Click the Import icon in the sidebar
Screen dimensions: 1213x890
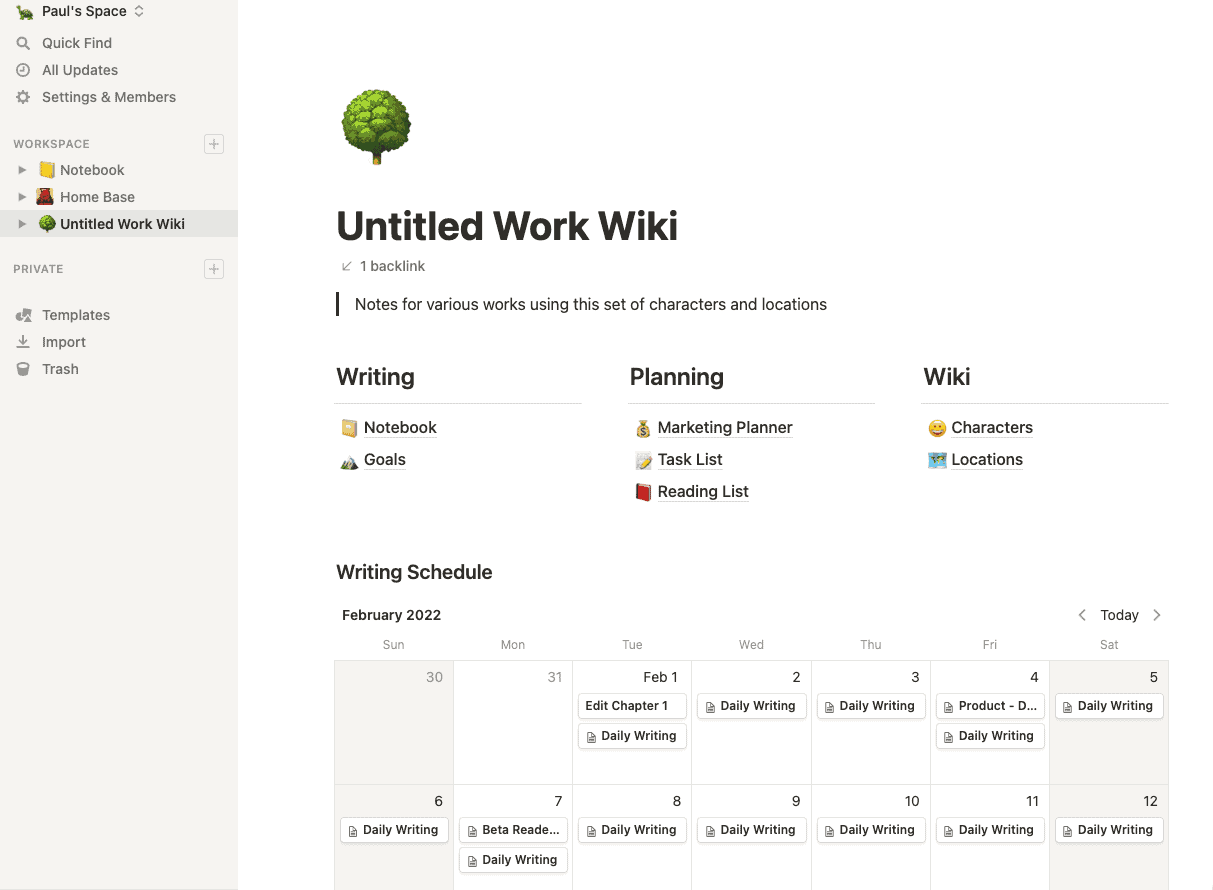click(21, 342)
